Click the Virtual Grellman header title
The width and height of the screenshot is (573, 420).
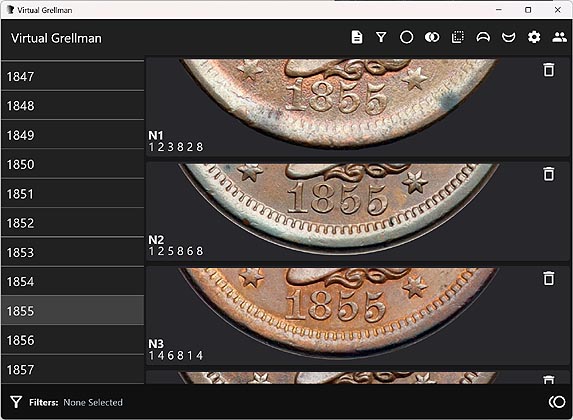tap(56, 38)
